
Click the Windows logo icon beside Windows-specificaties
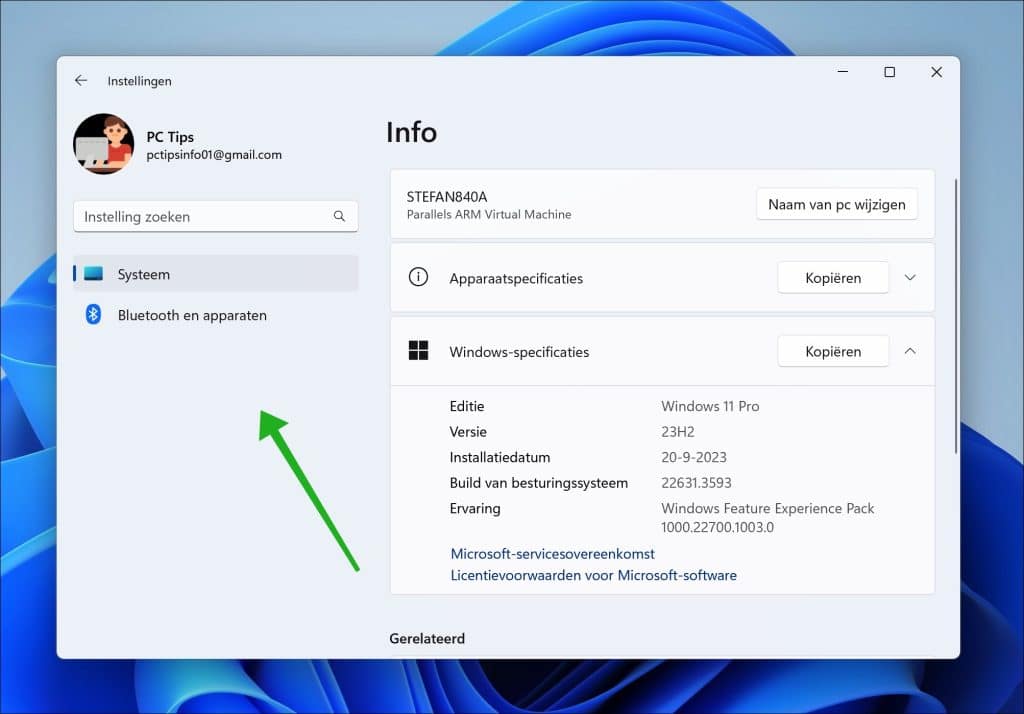pos(418,351)
